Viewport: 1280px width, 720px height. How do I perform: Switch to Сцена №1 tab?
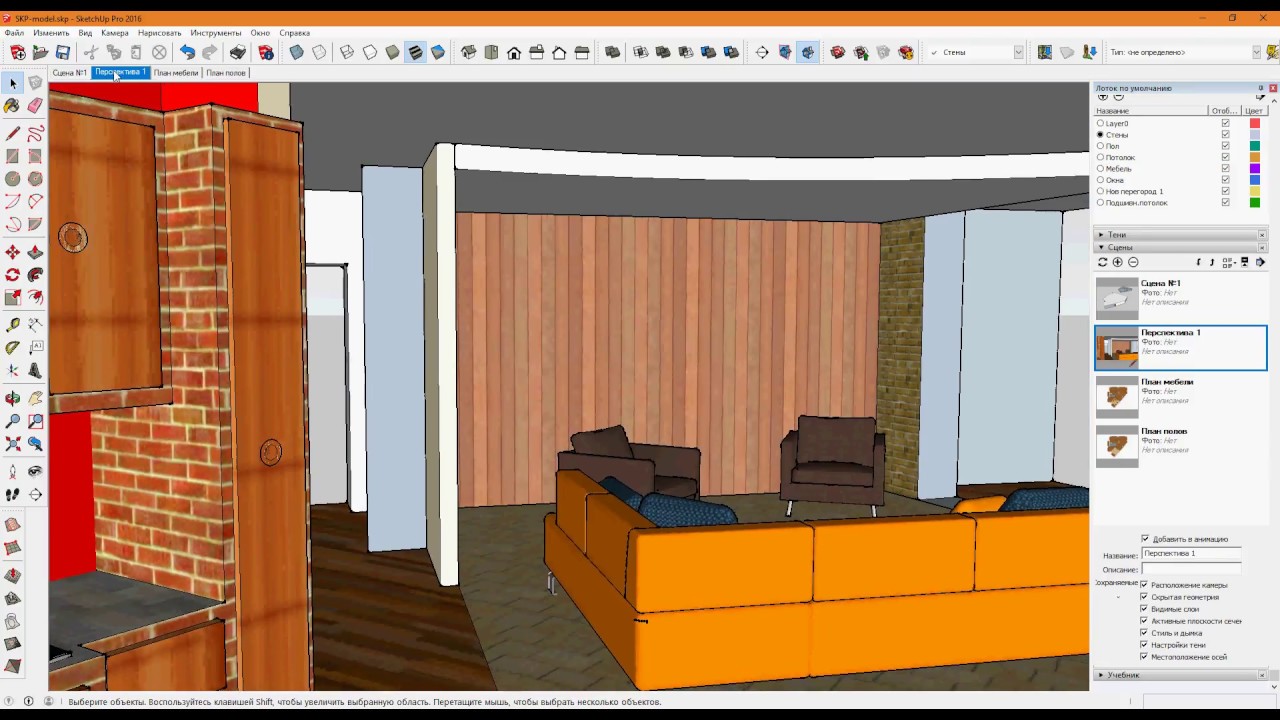click(x=69, y=73)
